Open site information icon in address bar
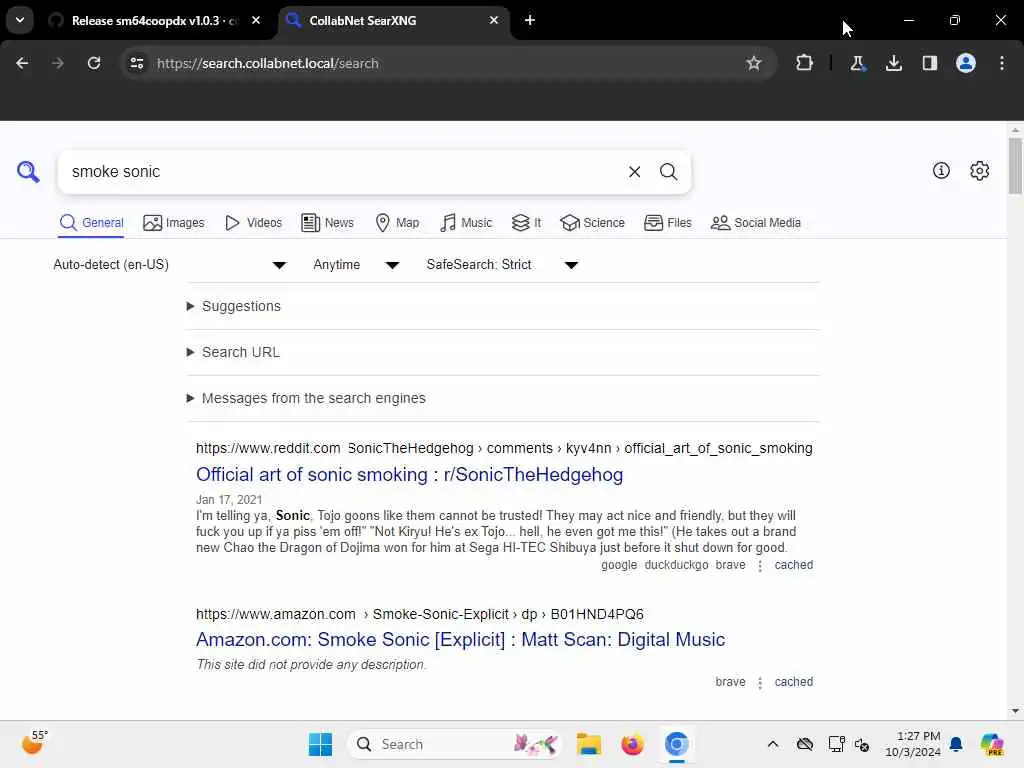The image size is (1024, 768). (x=136, y=63)
